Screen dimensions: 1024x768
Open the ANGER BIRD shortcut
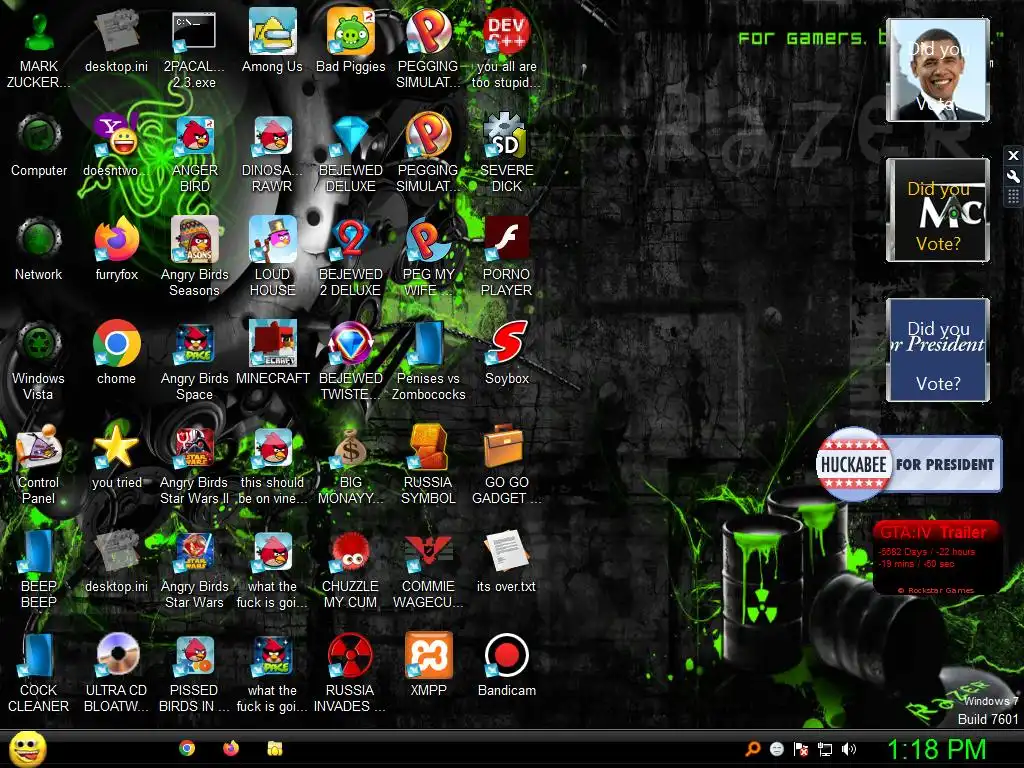[x=195, y=153]
